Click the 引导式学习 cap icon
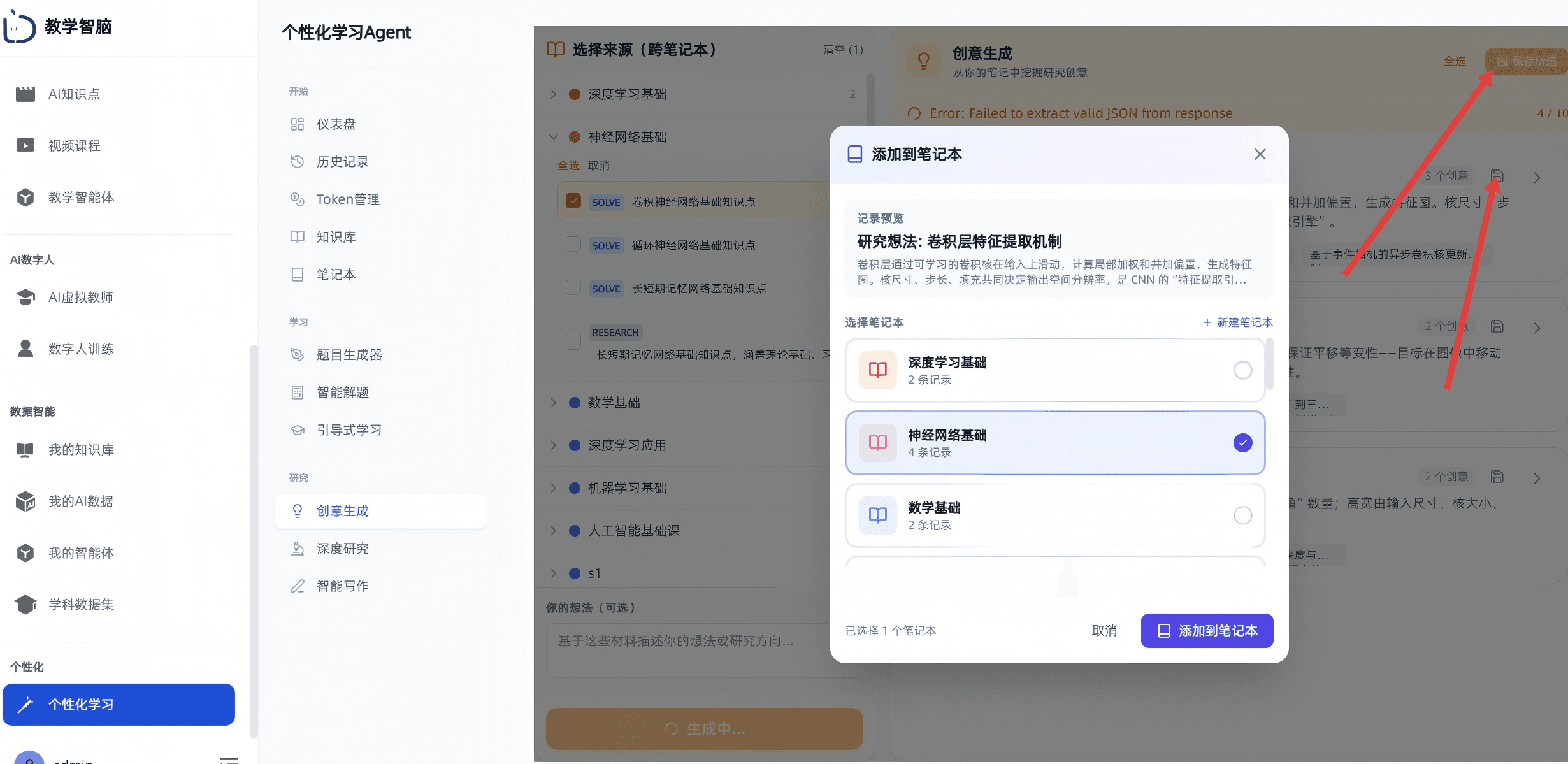This screenshot has height=764, width=1568. point(297,430)
